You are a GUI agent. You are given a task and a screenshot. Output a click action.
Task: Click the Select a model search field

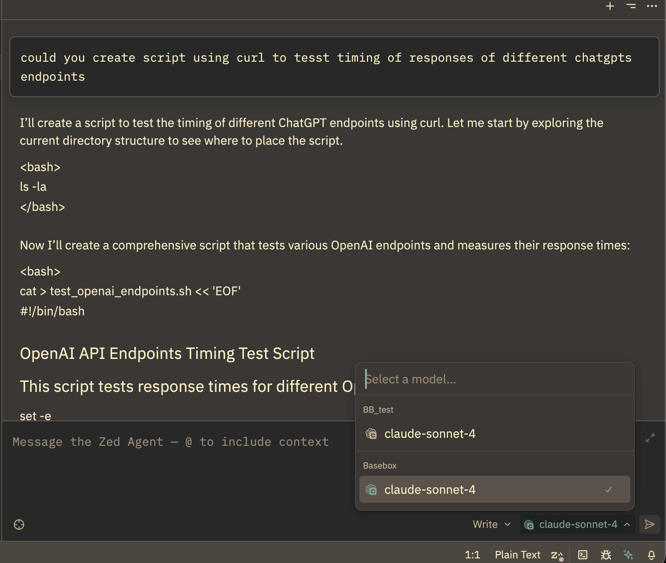[x=494, y=379]
